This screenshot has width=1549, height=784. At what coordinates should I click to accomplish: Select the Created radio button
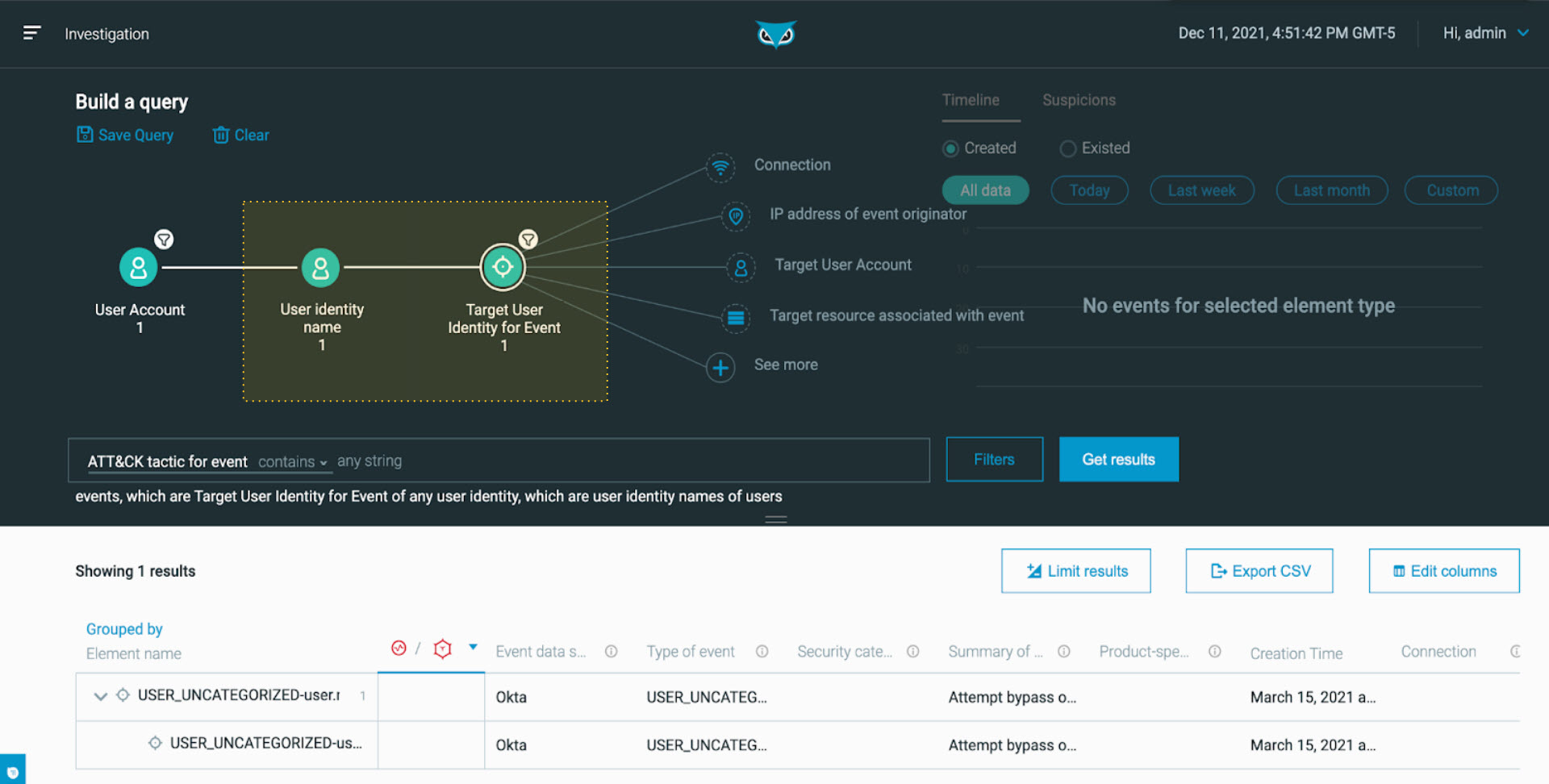click(950, 148)
